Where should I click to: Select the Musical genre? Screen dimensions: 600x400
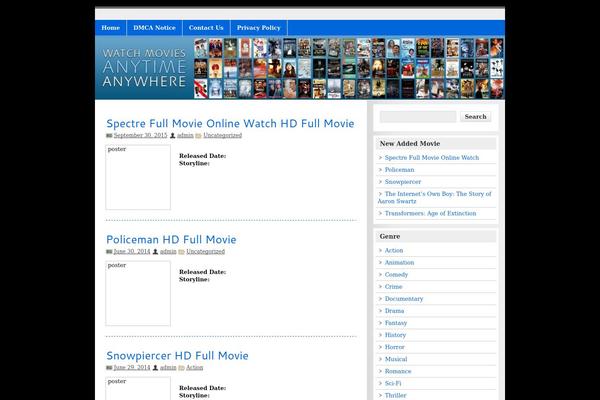click(396, 359)
